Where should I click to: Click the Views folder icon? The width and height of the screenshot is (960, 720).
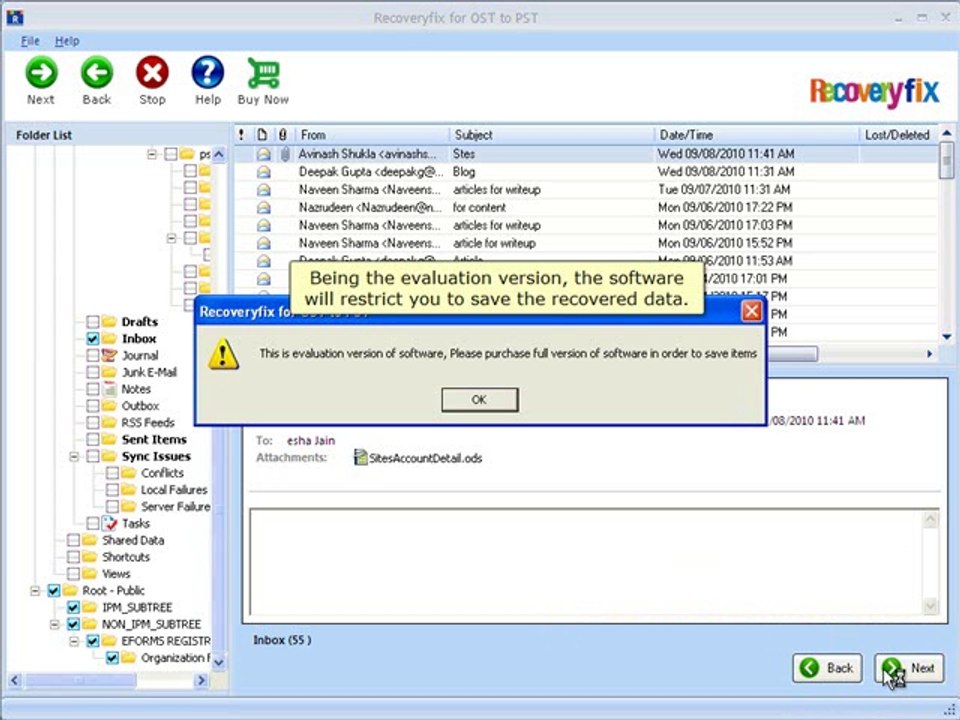(90, 574)
